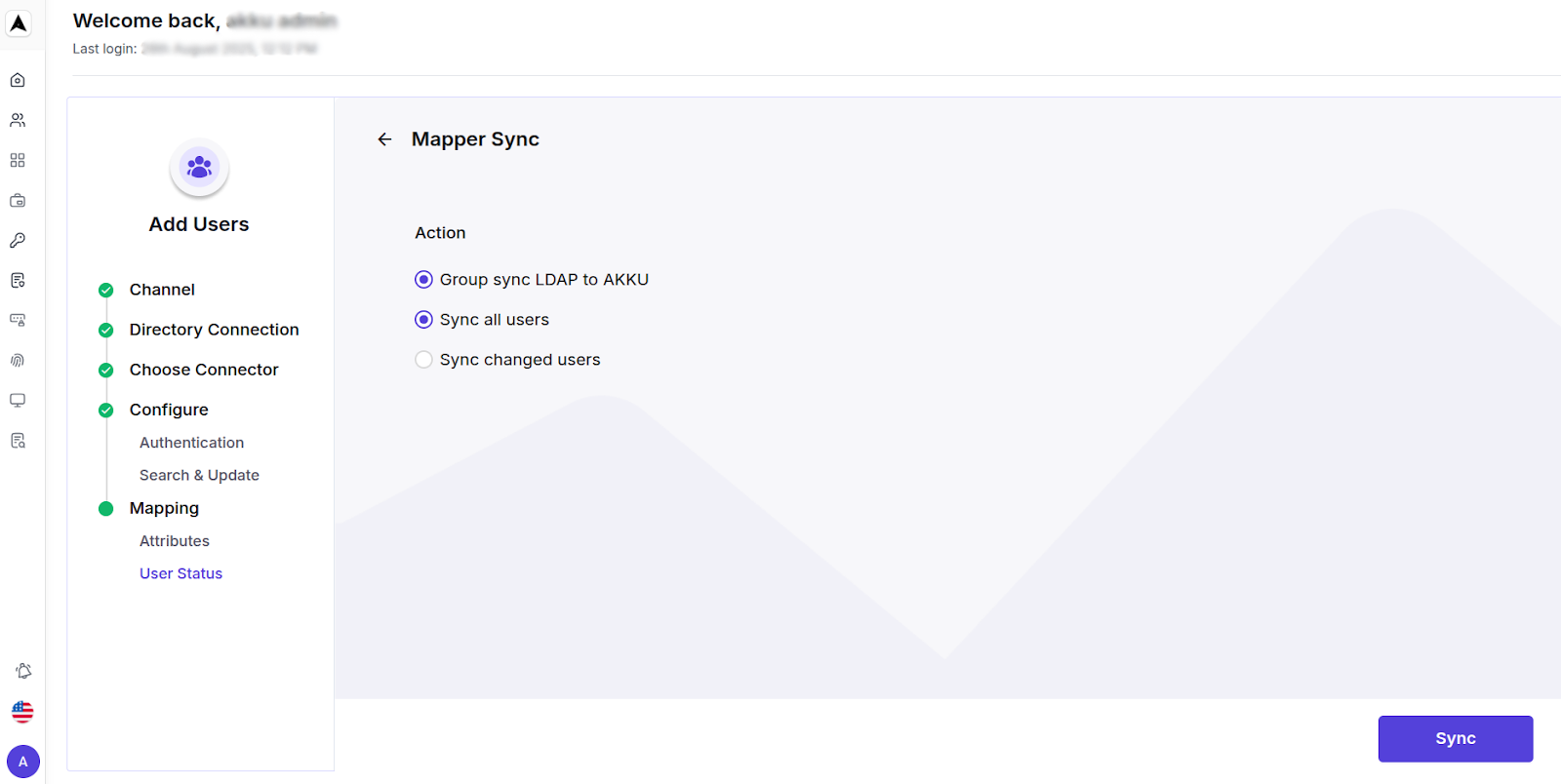Image resolution: width=1561 pixels, height=784 pixels.
Task: Click the AKKU logo icon
Action: pos(19,23)
